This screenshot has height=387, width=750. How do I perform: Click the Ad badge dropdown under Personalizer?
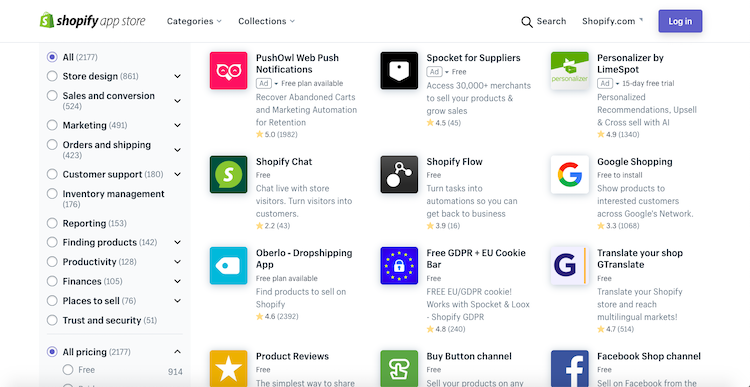[x=608, y=83]
